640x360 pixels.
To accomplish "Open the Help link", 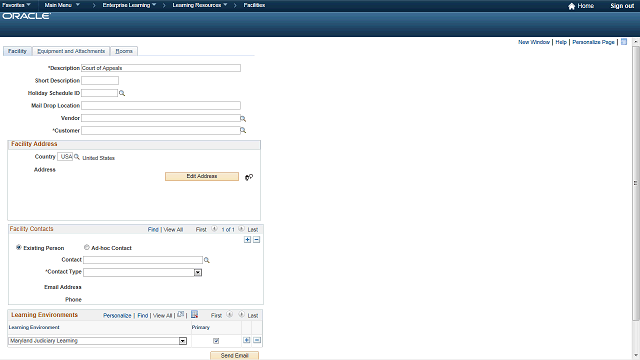I will pyautogui.click(x=561, y=42).
